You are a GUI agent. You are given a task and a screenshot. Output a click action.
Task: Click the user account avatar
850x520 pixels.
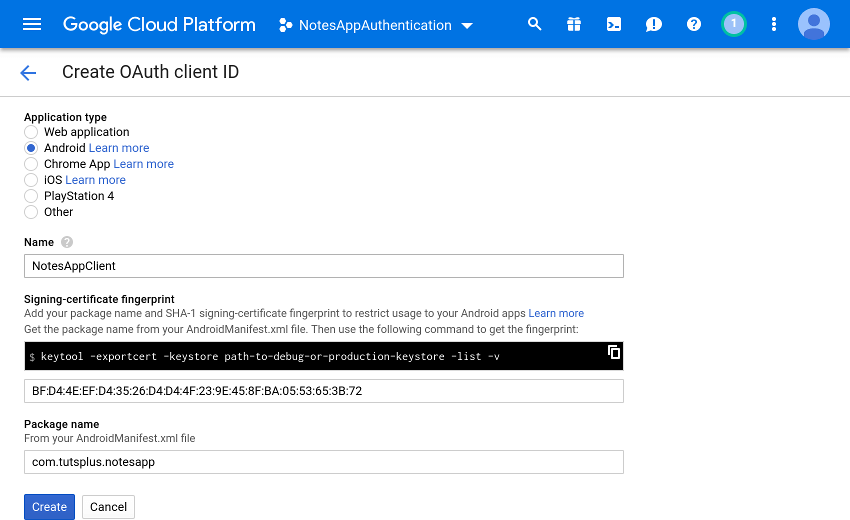[814, 24]
